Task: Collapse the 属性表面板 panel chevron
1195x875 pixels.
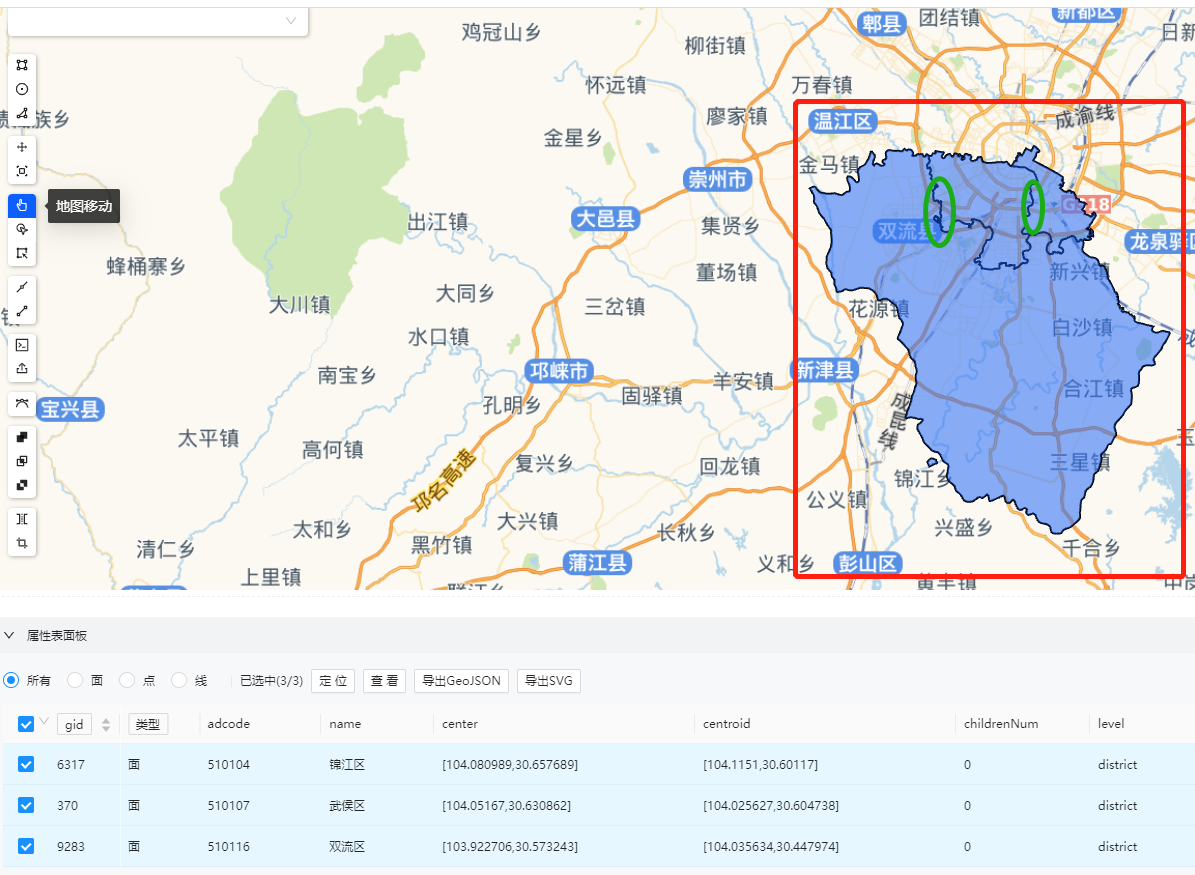Action: pyautogui.click(x=9, y=635)
